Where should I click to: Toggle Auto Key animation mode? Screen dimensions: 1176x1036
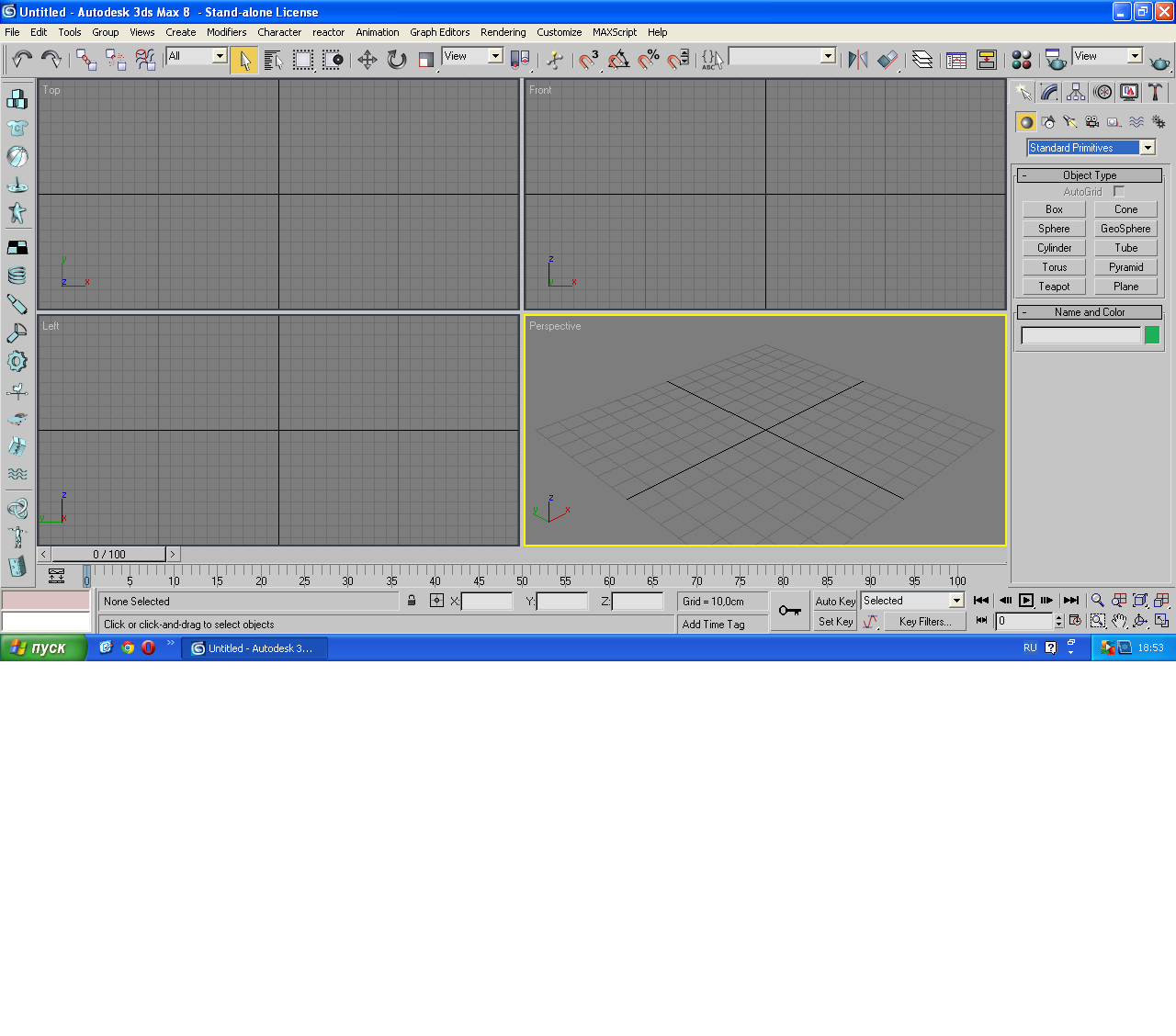tap(835, 602)
